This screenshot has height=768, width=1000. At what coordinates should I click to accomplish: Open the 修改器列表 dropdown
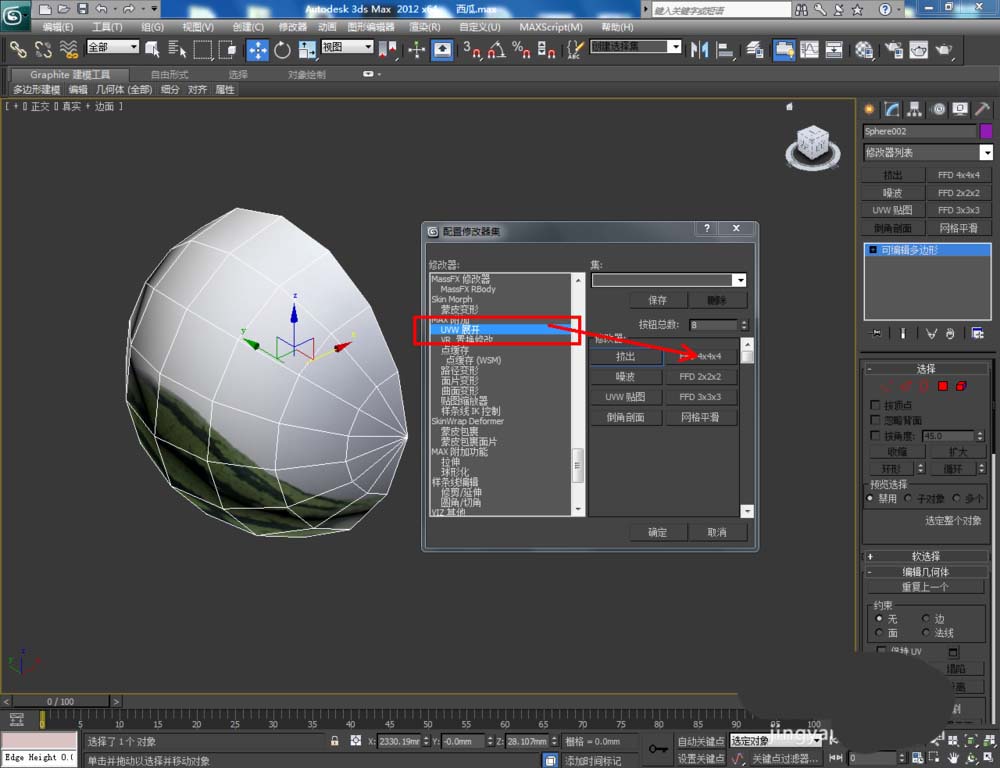coord(986,153)
